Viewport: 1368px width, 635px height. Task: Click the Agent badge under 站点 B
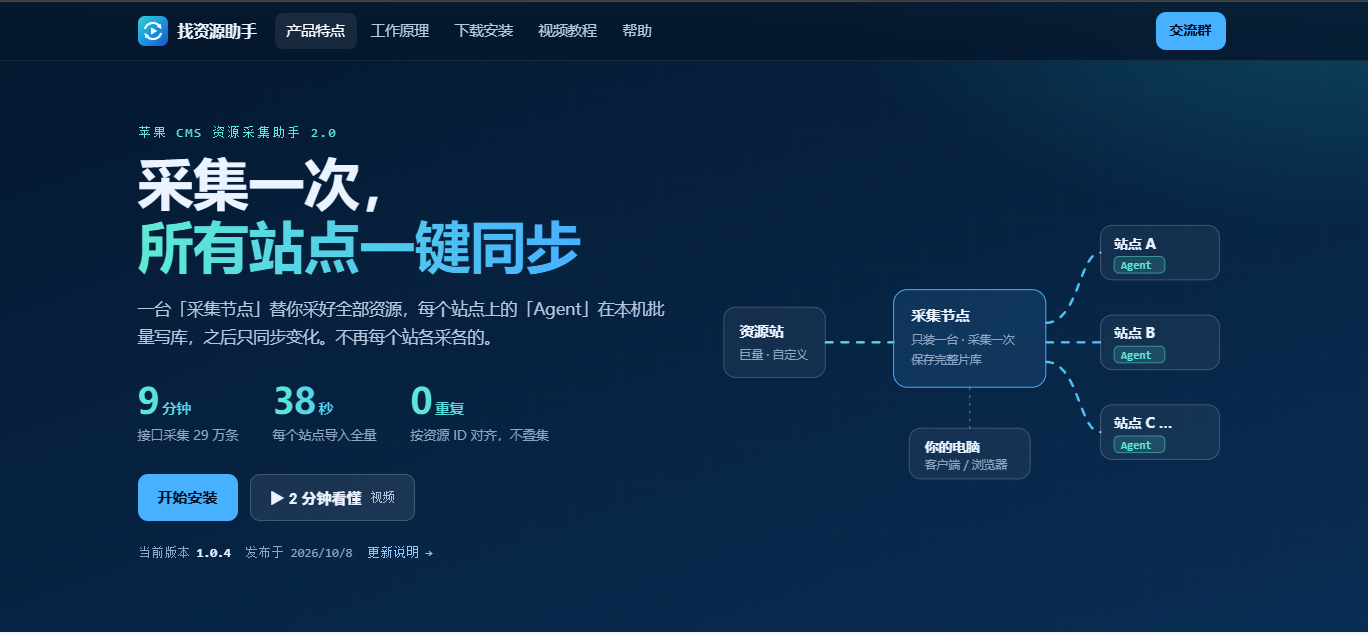coord(1139,355)
